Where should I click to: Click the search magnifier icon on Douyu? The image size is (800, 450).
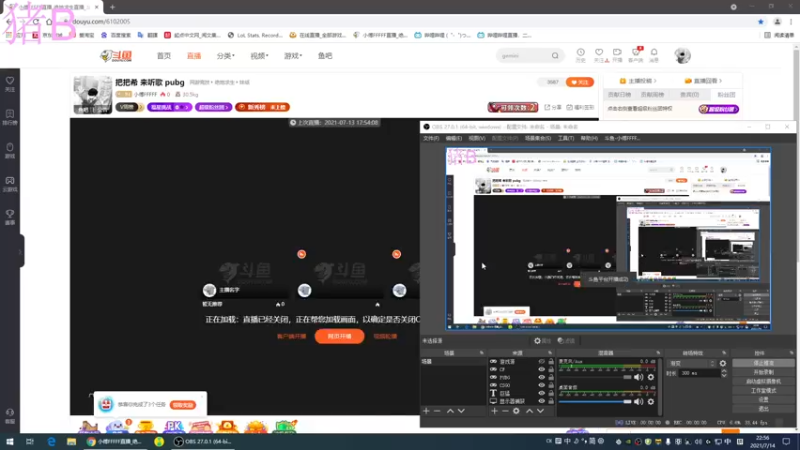[x=555, y=56]
